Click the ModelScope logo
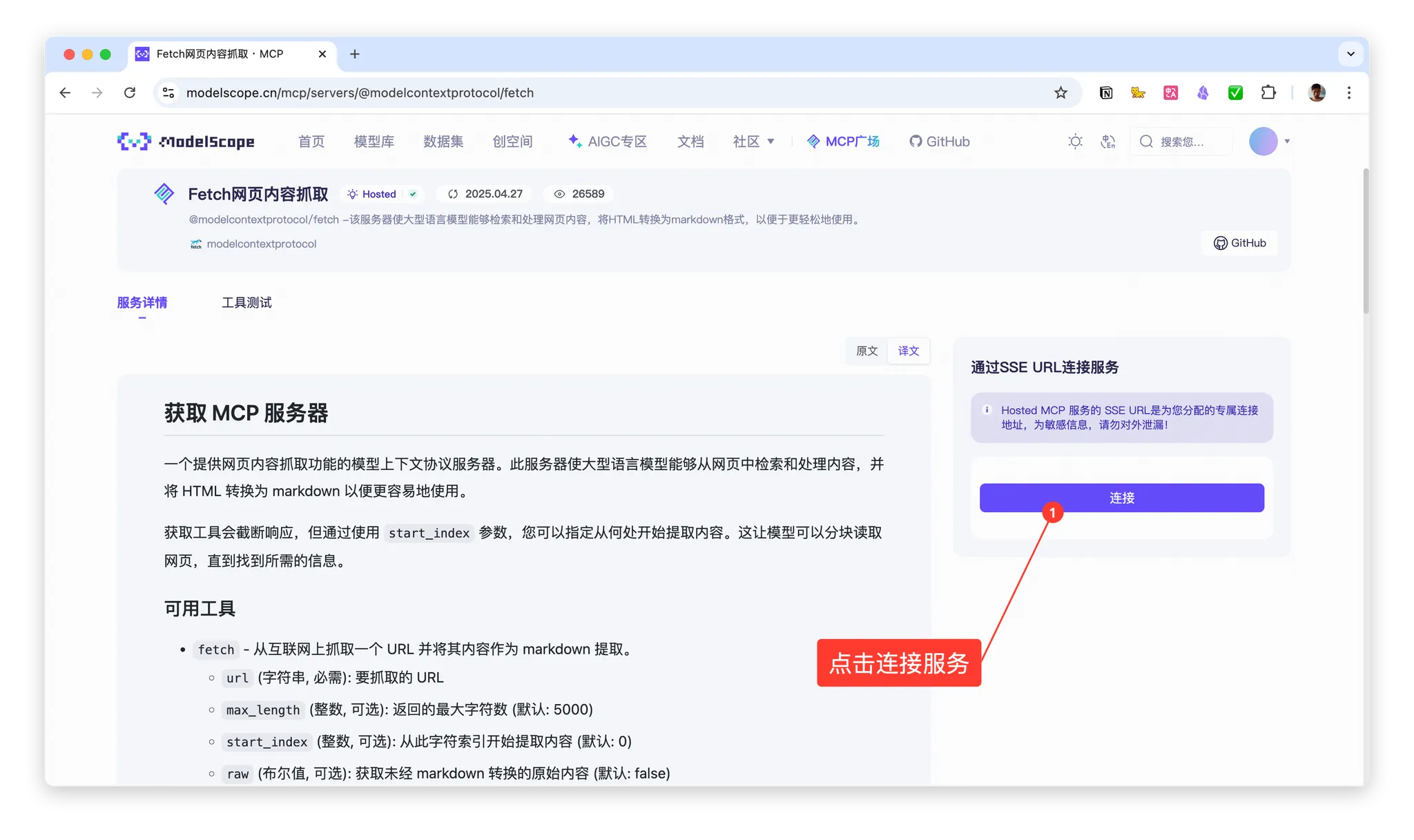This screenshot has height=840, width=1414. (x=186, y=141)
